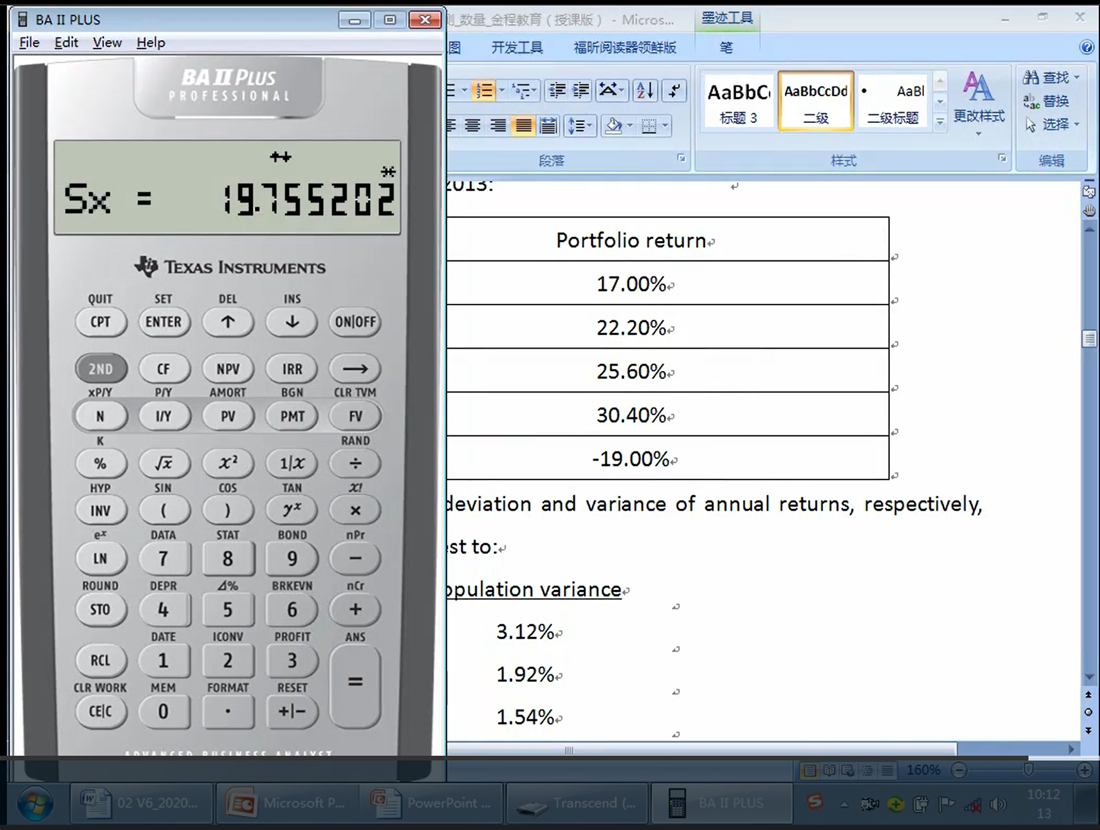Click the +|- sign change key
The image size is (1100, 830).
[292, 711]
